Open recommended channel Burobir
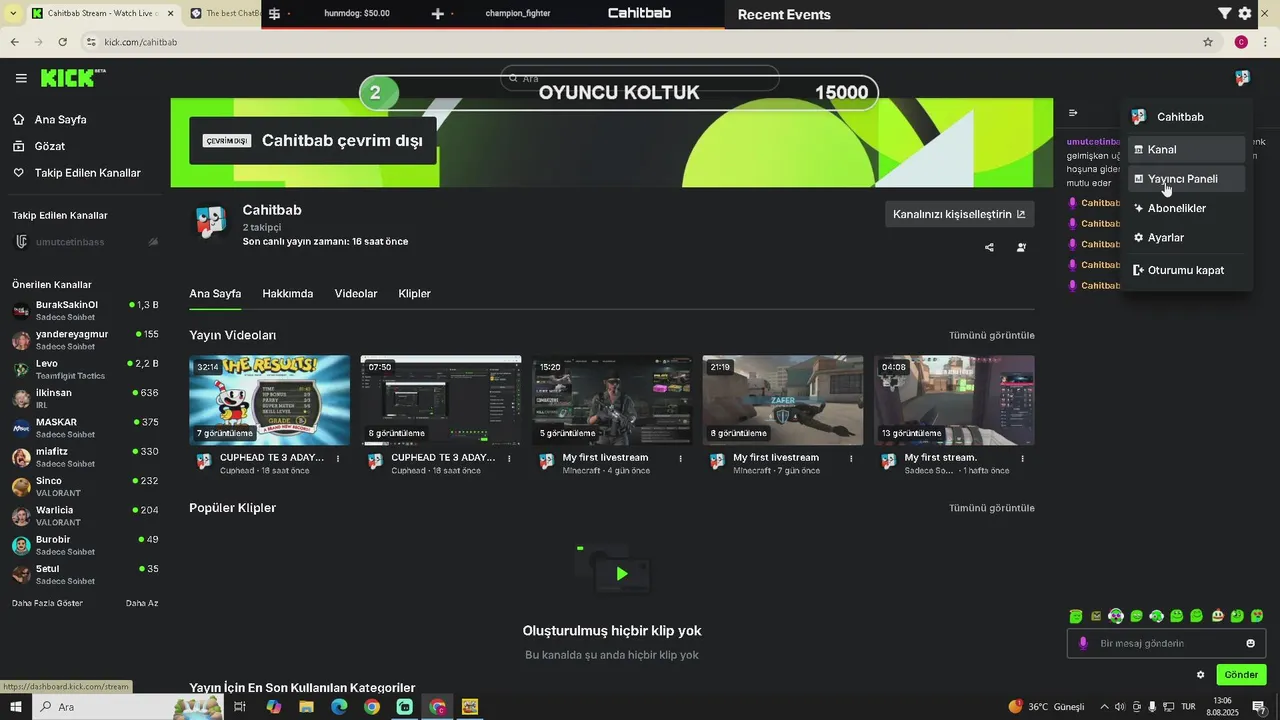1280x720 pixels. pyautogui.click(x=84, y=545)
